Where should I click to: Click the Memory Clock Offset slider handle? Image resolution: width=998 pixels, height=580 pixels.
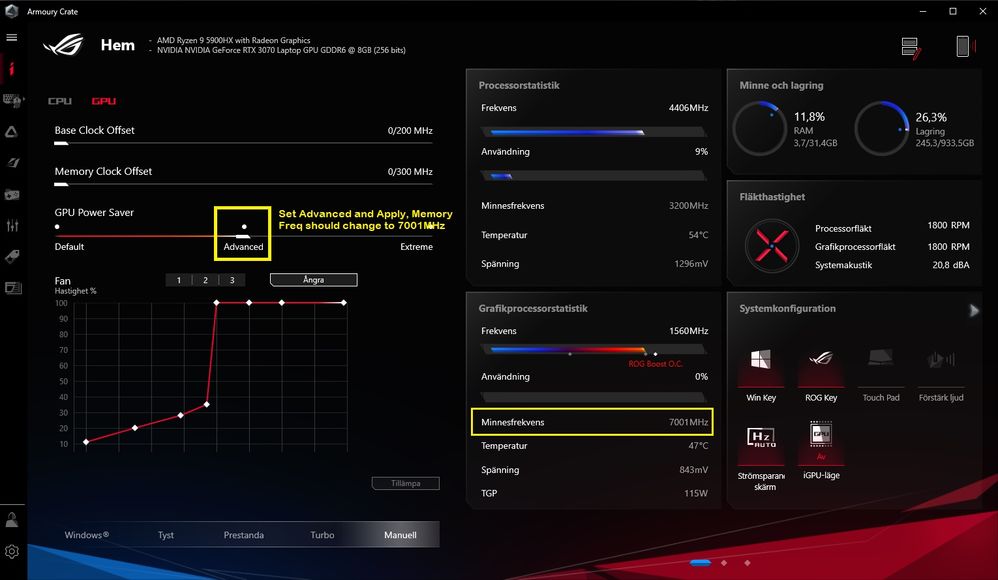pyautogui.click(x=61, y=185)
